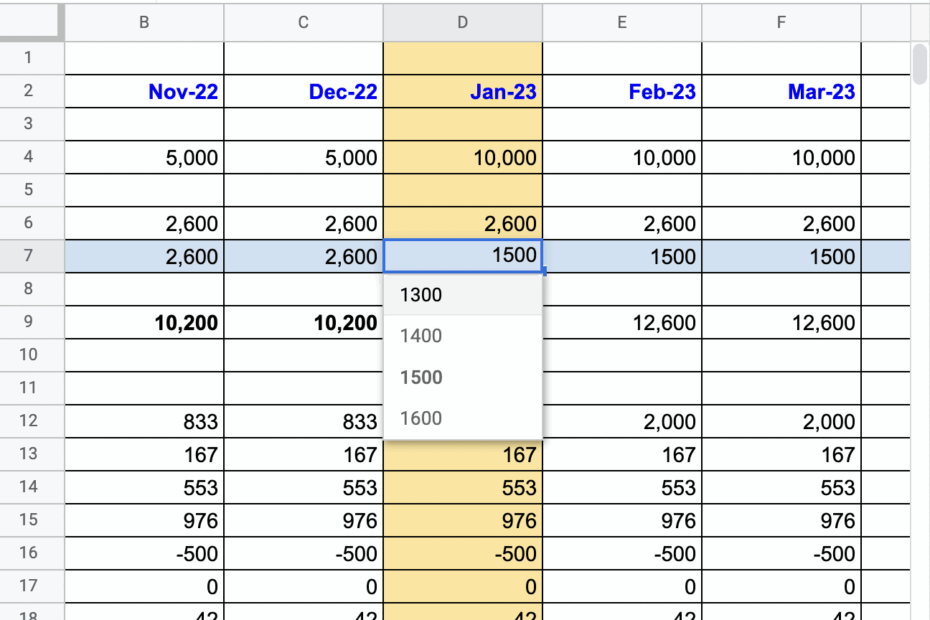930x620 pixels.
Task: Click the active cell D7 showing 1500
Action: pyautogui.click(x=463, y=256)
